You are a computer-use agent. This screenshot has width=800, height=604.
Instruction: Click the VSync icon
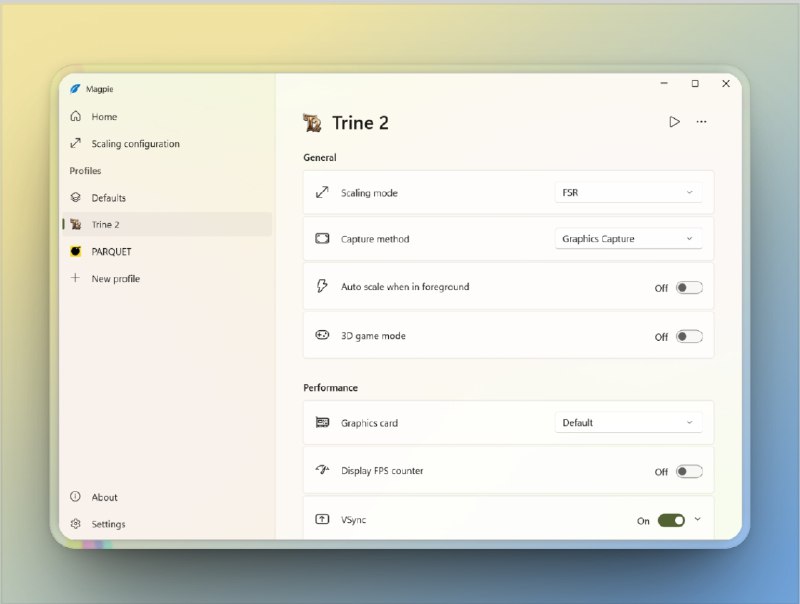[x=322, y=519]
